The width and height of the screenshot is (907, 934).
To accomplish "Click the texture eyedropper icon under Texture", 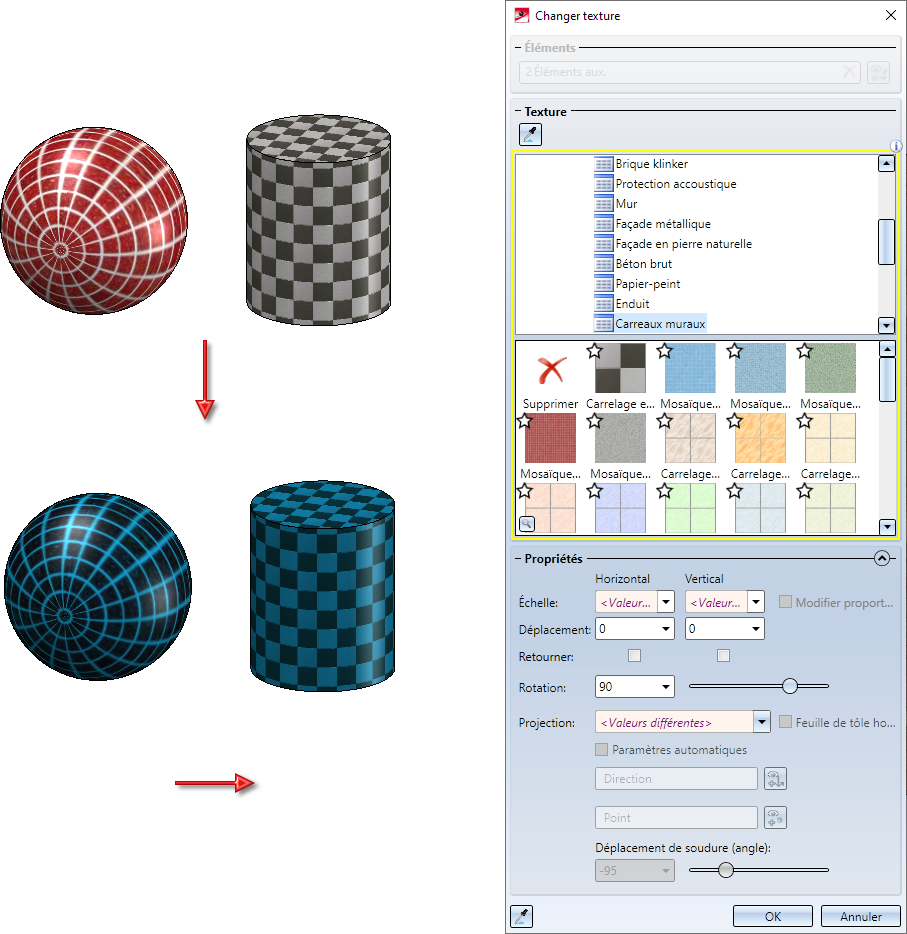I will [x=530, y=135].
